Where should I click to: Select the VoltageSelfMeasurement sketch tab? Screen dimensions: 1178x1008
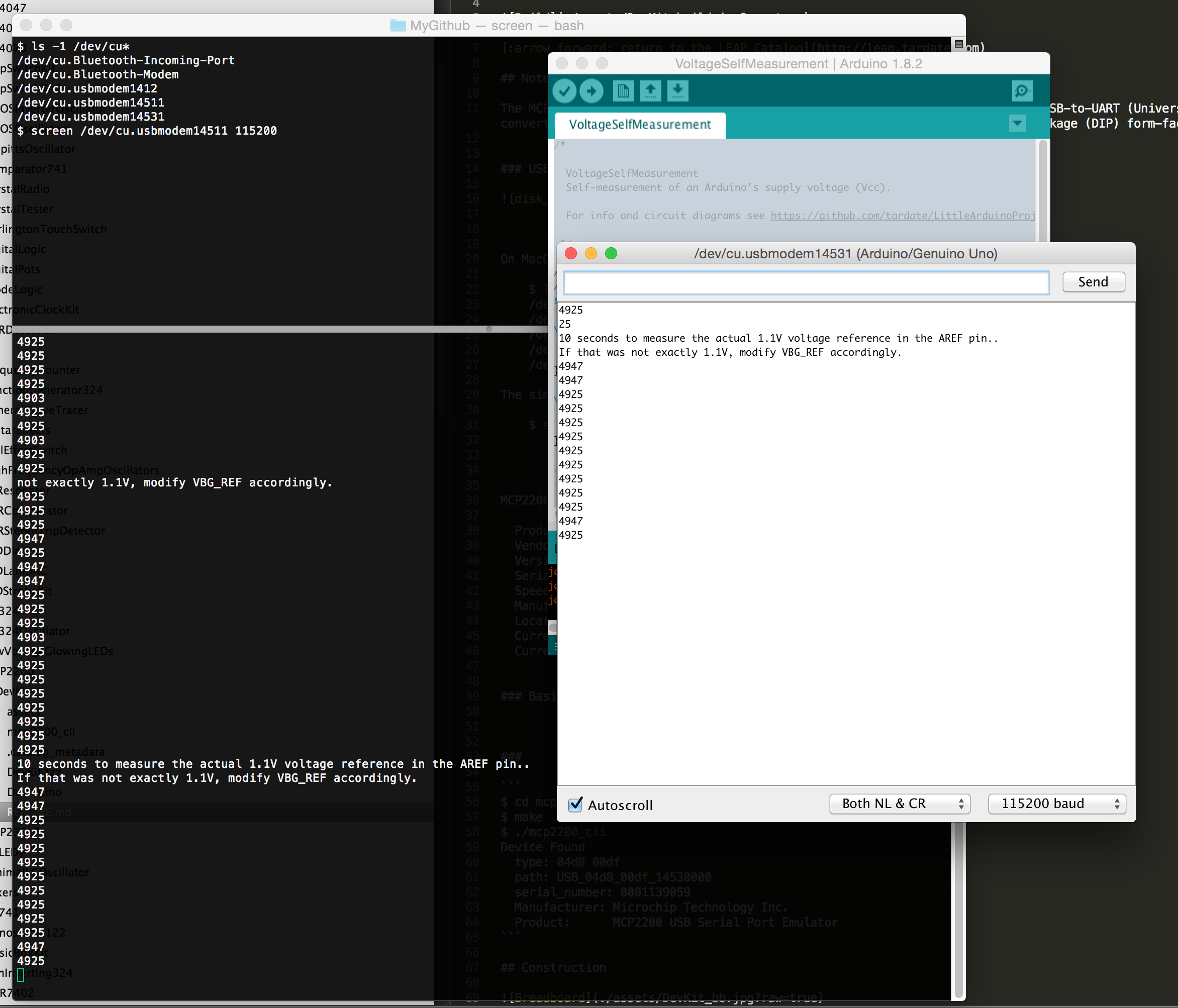640,125
